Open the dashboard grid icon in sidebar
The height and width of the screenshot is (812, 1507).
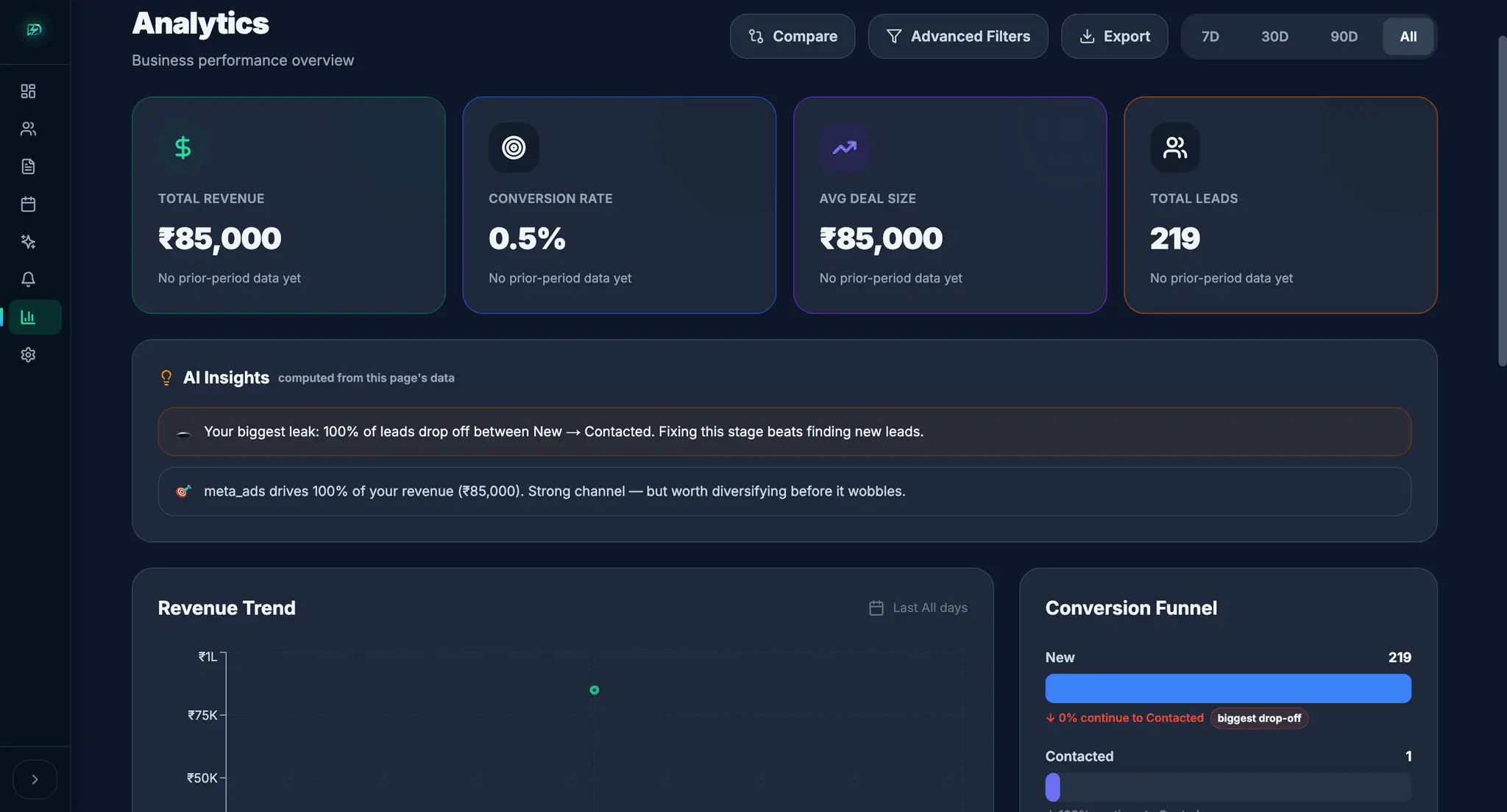[x=28, y=91]
